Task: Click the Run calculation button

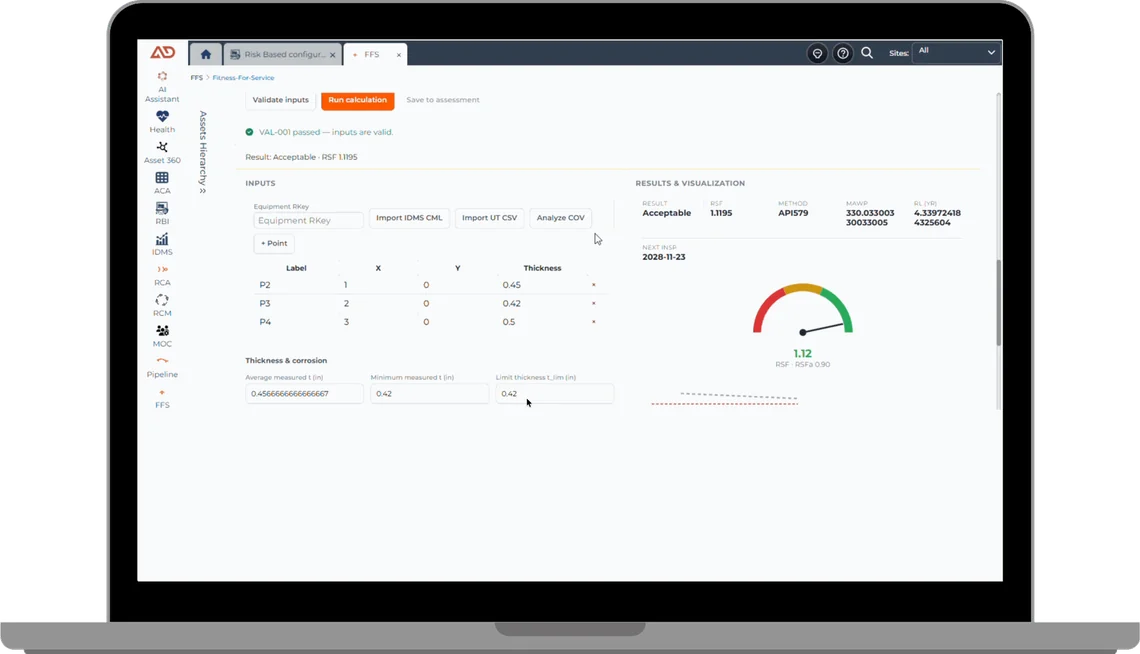Action: [358, 100]
